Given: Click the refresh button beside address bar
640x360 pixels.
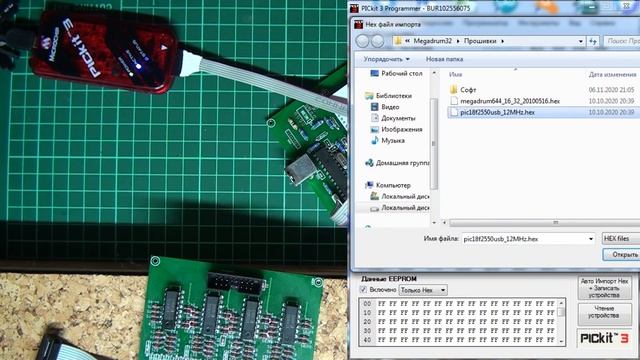Looking at the screenshot, I should (593, 41).
